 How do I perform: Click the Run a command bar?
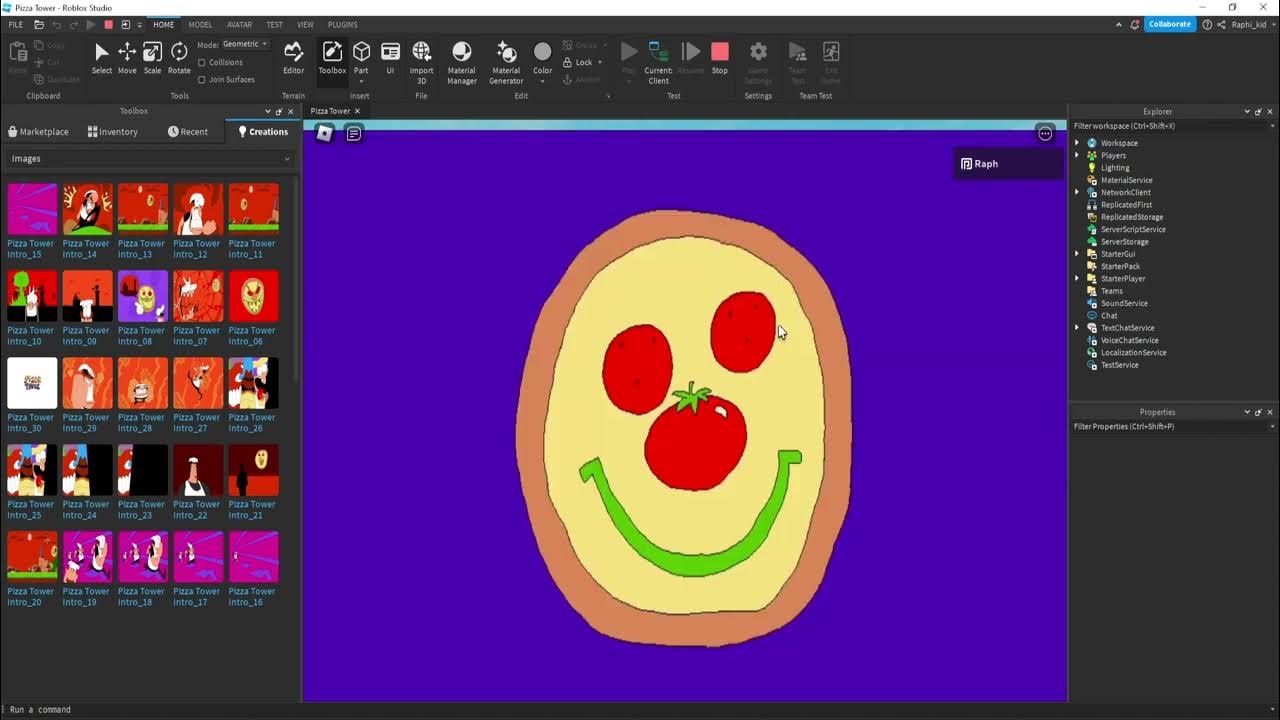click(x=640, y=710)
